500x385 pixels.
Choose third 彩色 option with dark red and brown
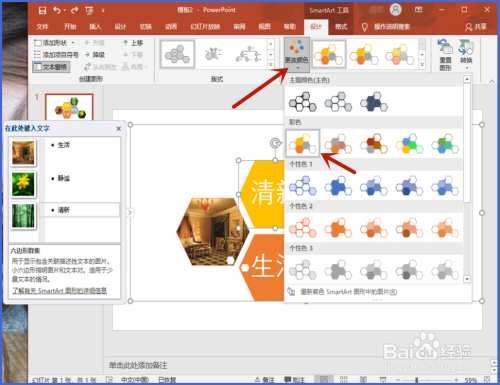click(374, 143)
